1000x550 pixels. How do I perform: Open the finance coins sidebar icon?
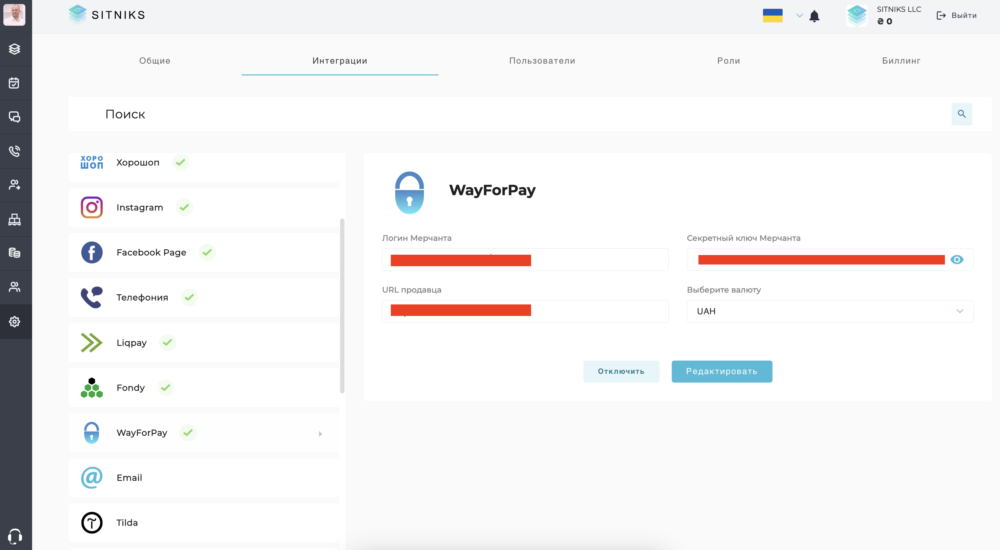14,253
